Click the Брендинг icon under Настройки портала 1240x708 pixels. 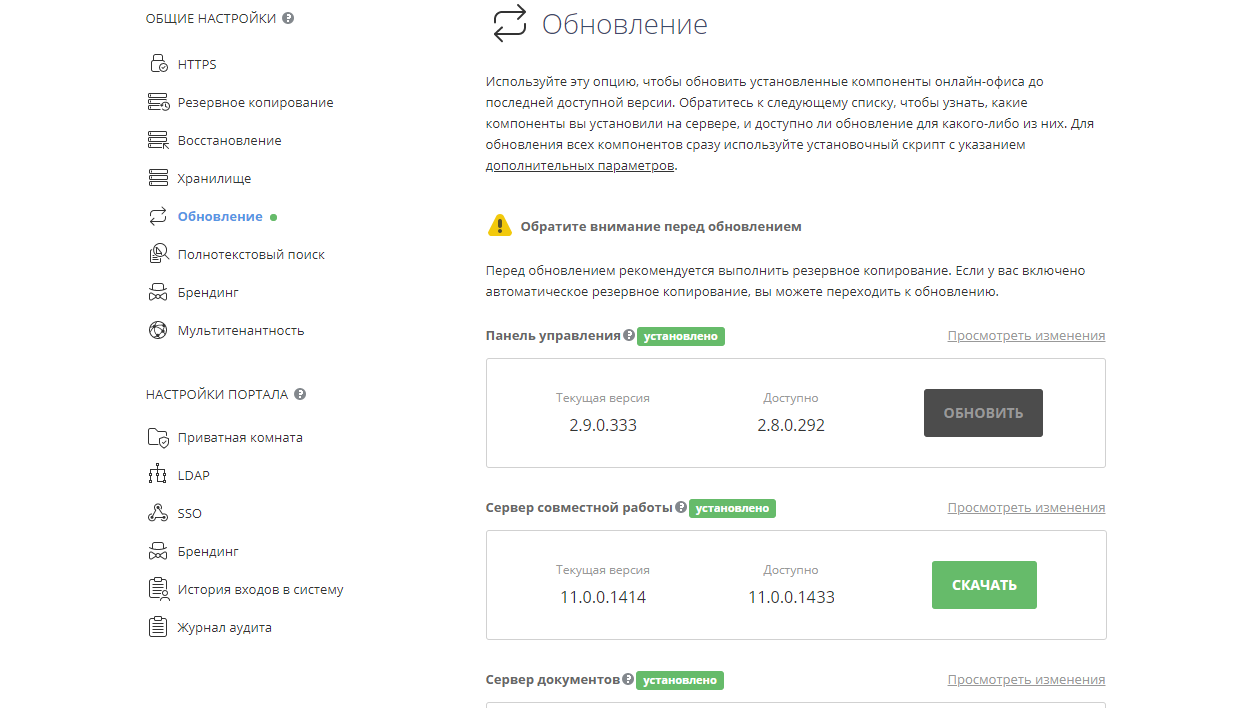coord(158,551)
